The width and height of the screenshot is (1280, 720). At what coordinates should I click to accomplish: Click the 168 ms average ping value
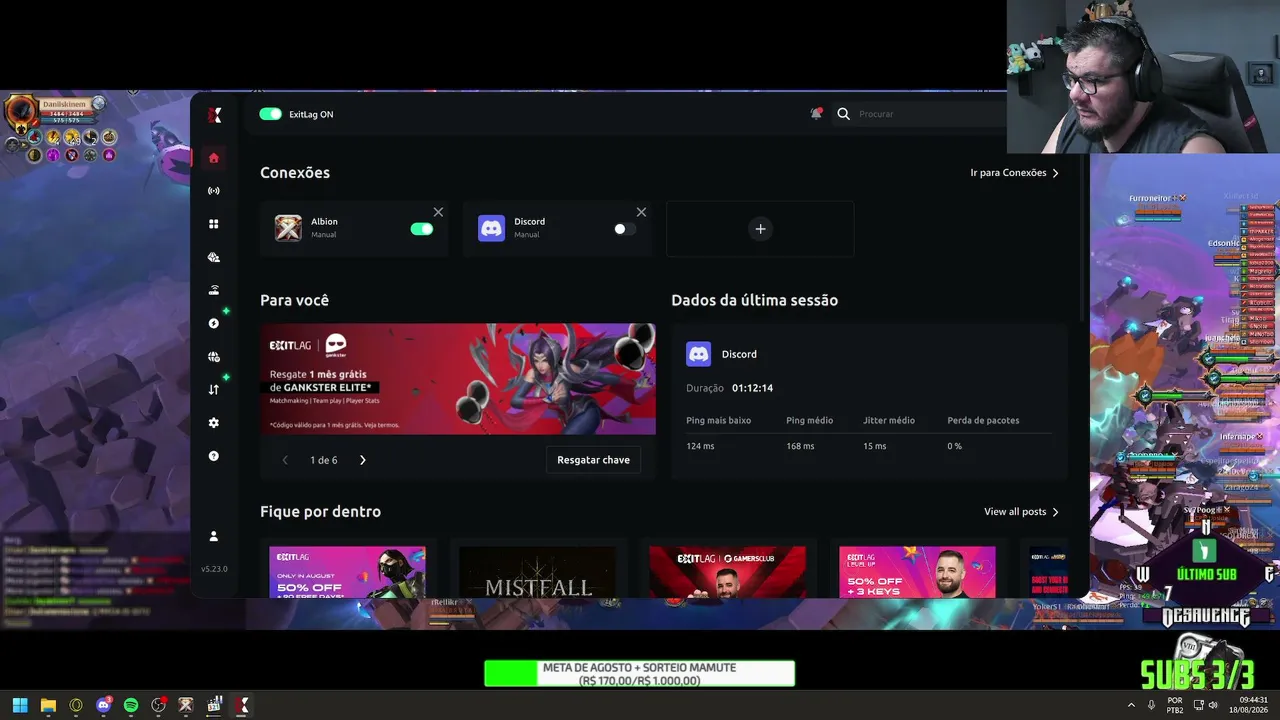[x=800, y=446]
